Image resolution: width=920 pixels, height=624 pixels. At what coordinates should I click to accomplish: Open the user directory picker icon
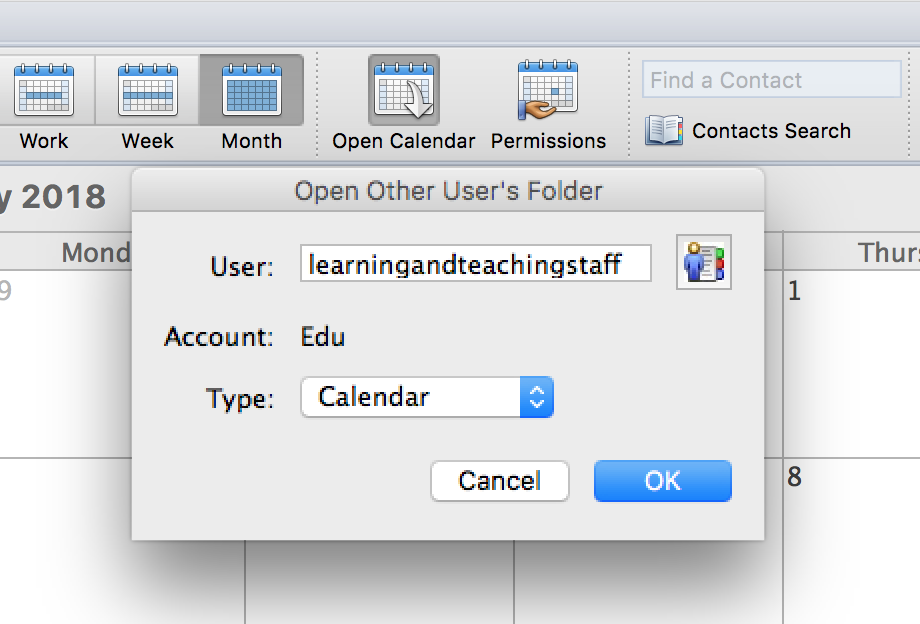703,262
